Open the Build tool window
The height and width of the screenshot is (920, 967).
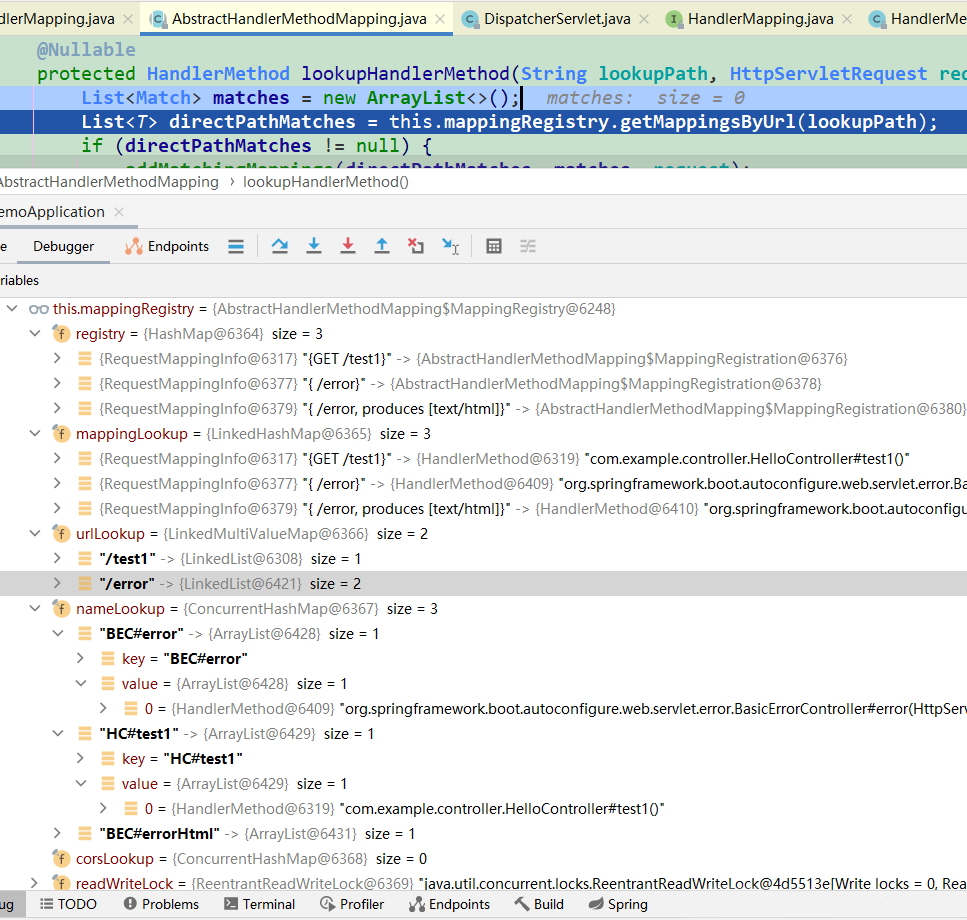(x=539, y=904)
